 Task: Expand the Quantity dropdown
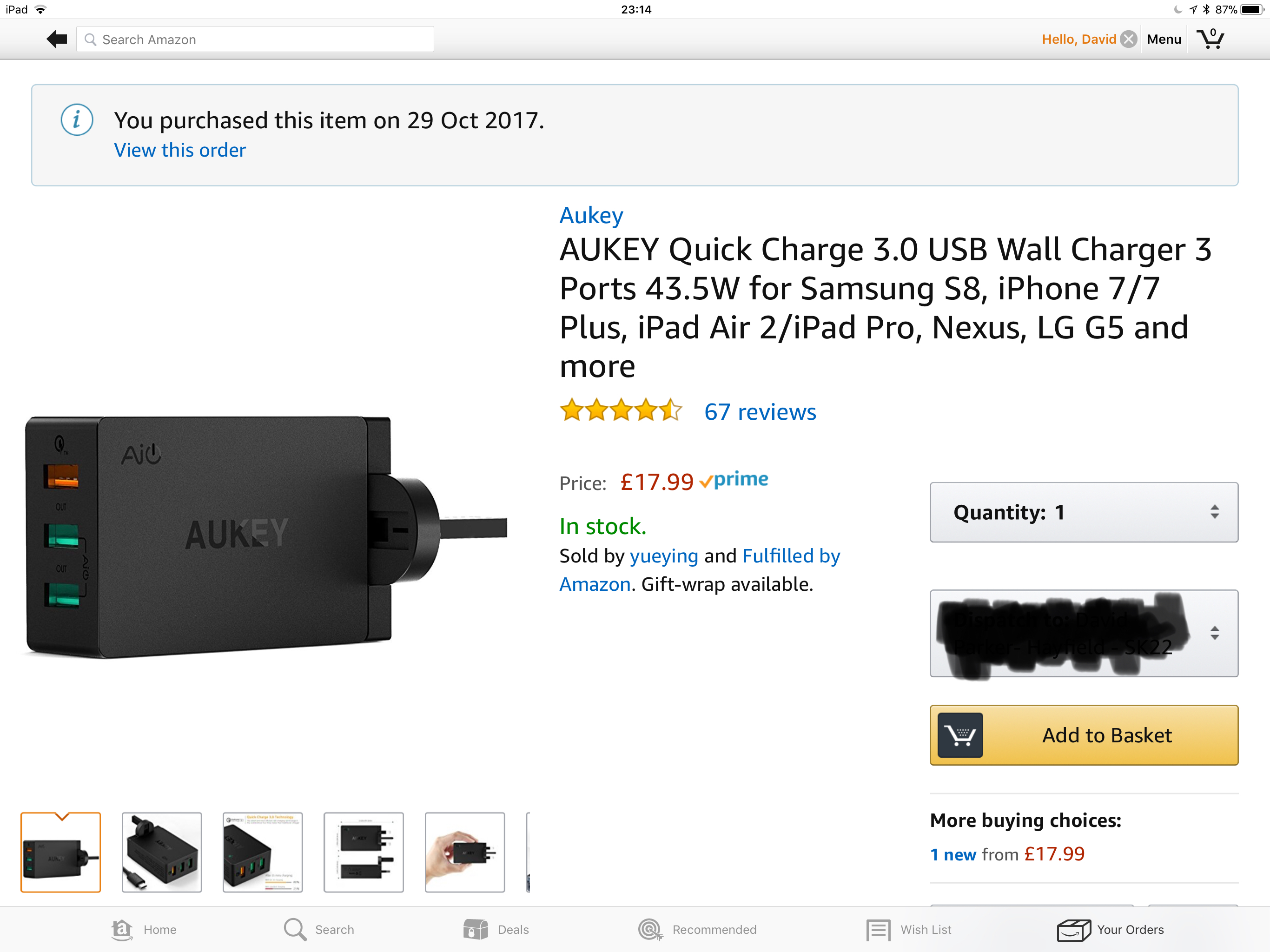(1084, 512)
